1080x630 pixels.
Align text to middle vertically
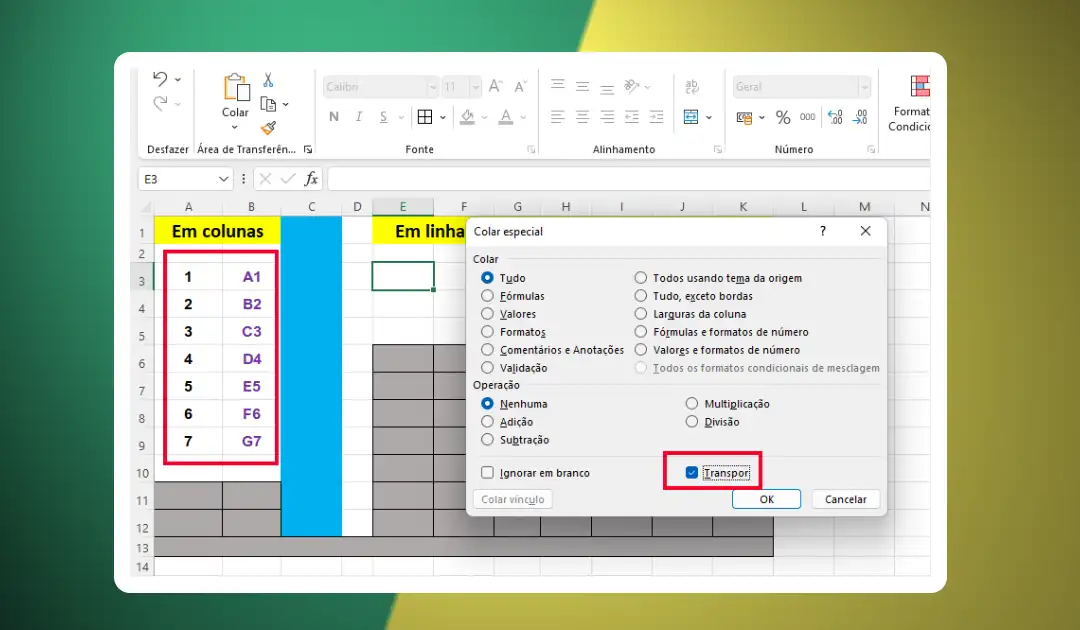(583, 86)
